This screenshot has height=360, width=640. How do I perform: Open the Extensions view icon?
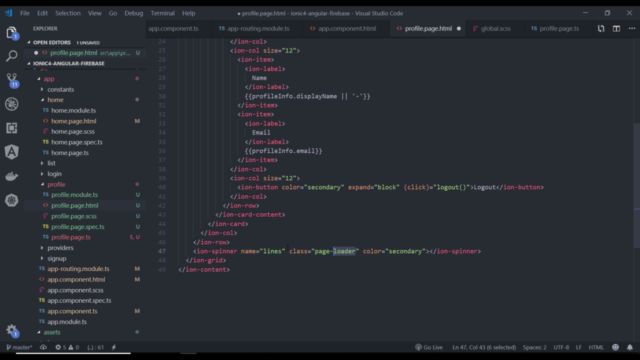[x=11, y=128]
